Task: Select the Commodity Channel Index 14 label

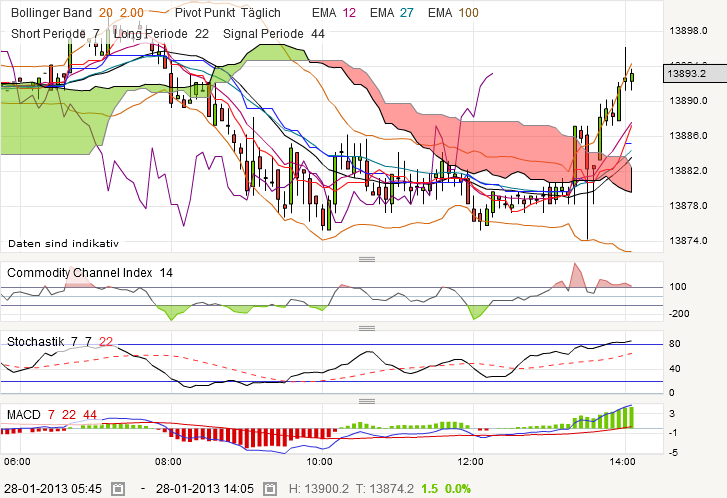Action: pyautogui.click(x=90, y=273)
